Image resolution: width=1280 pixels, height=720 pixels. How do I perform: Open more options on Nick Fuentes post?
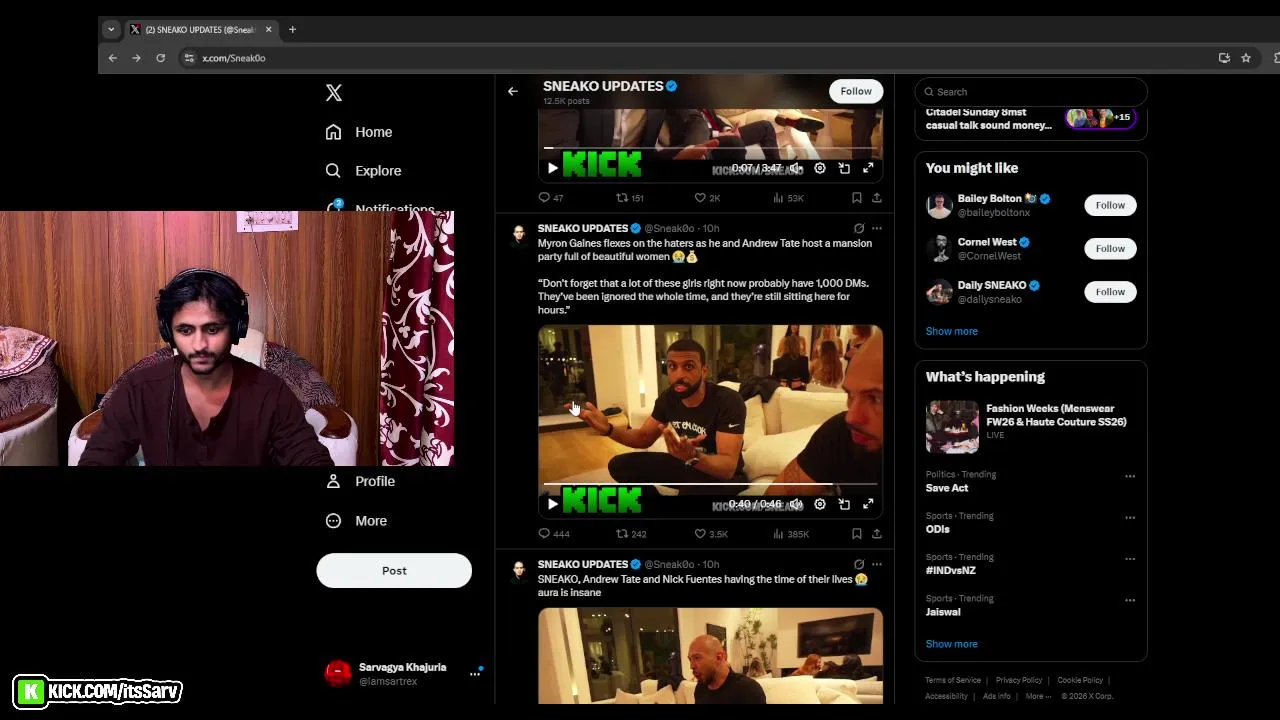point(877,565)
